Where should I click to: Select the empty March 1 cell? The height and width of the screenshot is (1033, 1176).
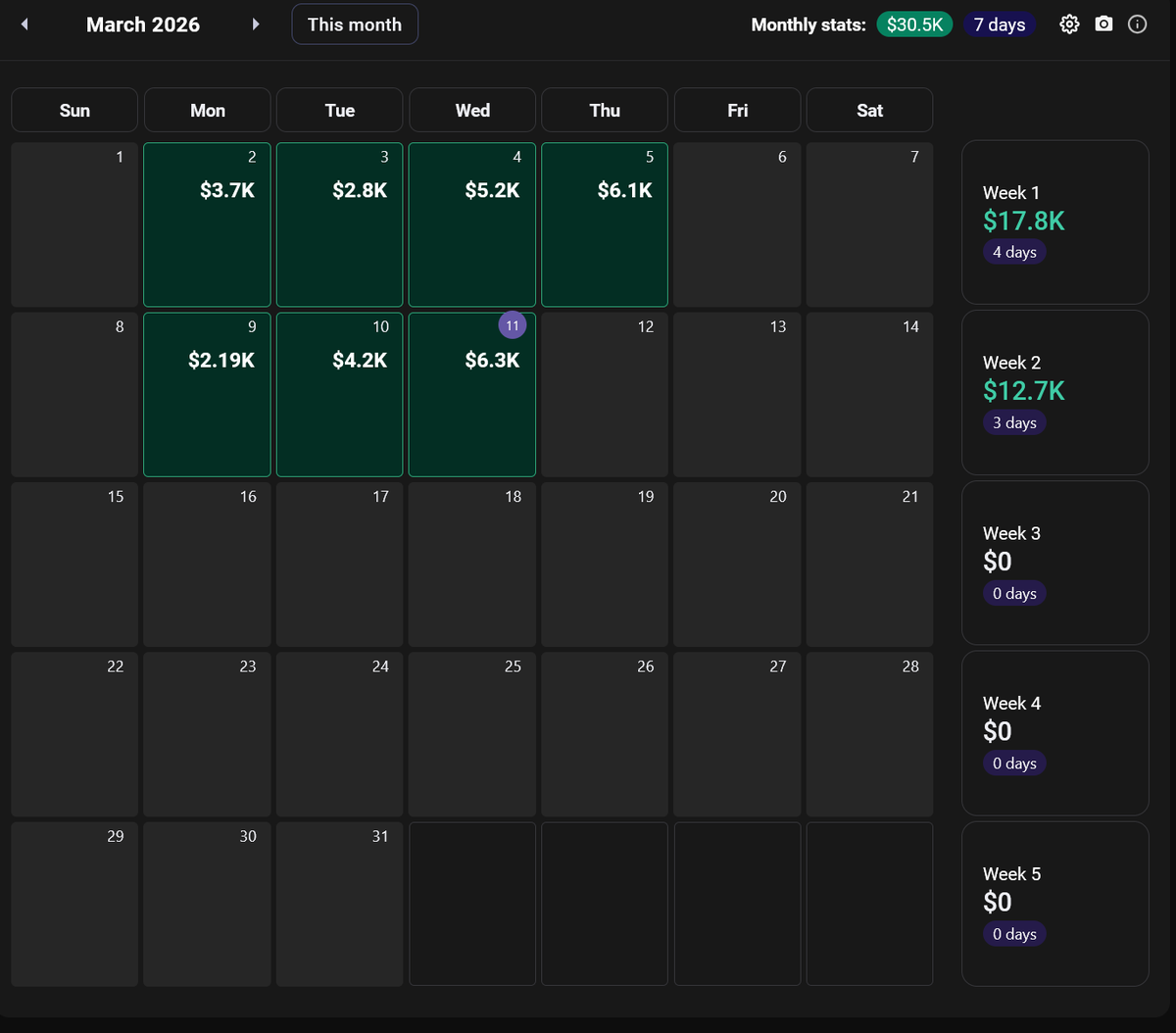click(74, 224)
